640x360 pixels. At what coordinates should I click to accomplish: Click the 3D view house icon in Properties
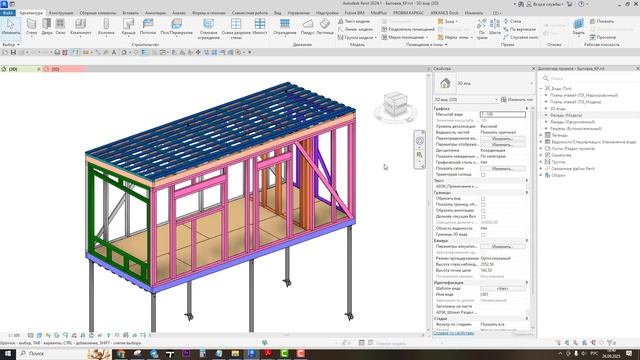tap(445, 83)
